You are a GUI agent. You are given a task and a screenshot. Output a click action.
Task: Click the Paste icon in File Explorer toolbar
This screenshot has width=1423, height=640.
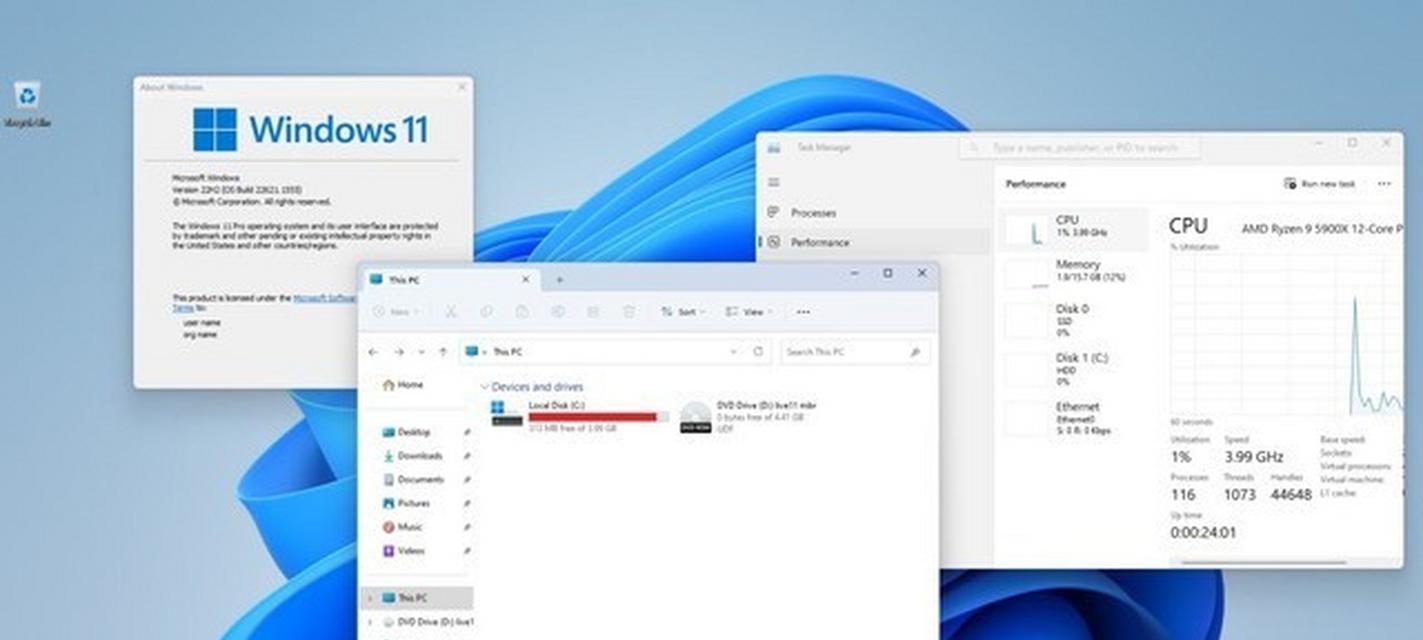(522, 312)
